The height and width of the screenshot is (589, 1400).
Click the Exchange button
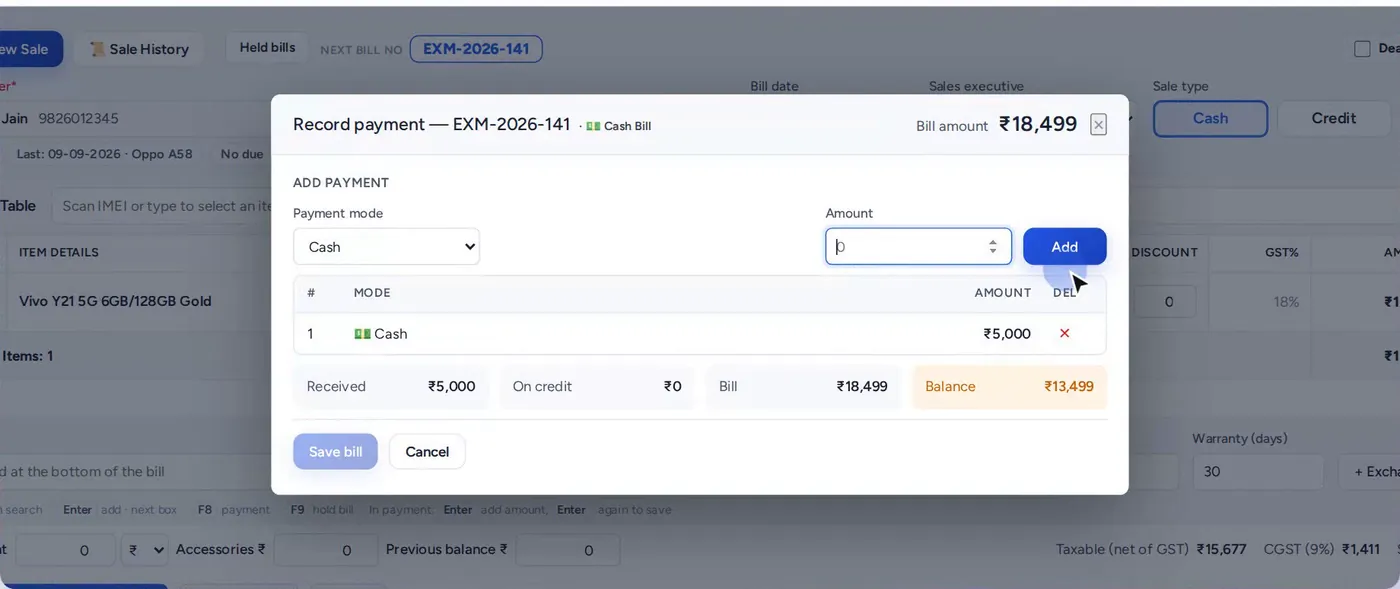(x=1370, y=471)
